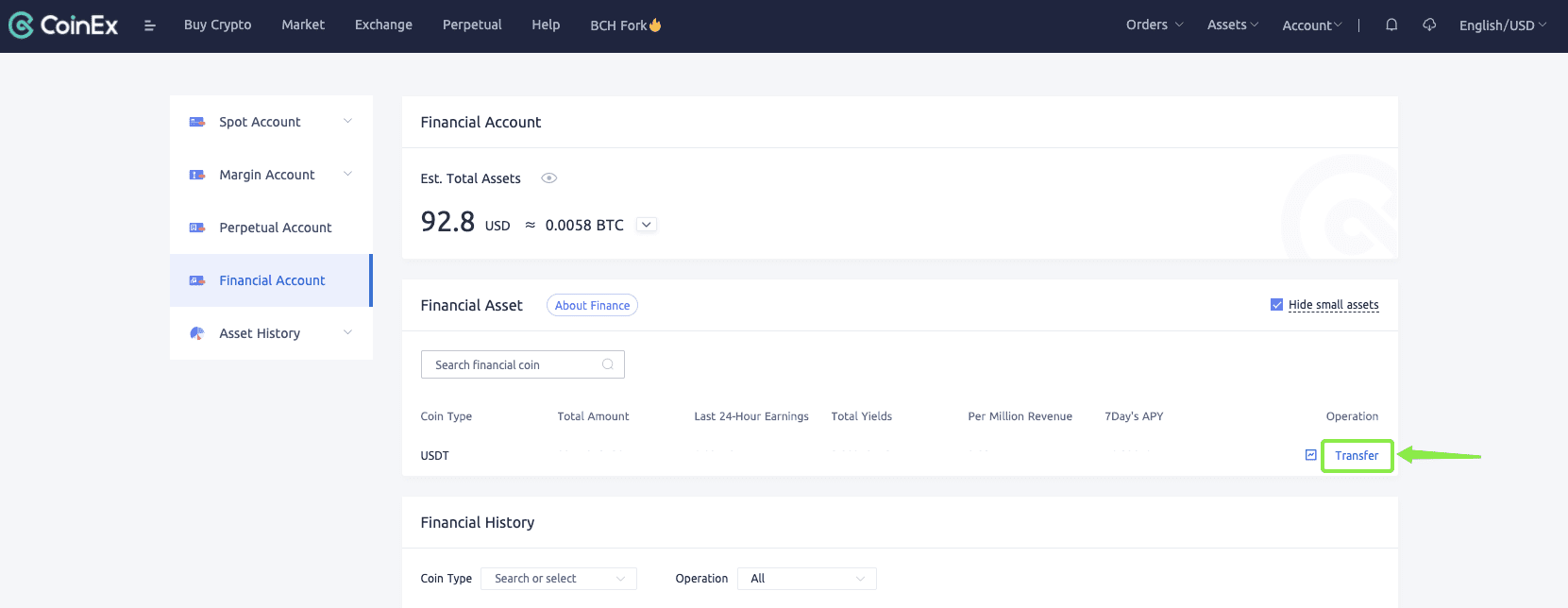This screenshot has height=608, width=1568.
Task: Expand Asset History chevron
Action: [x=347, y=332]
